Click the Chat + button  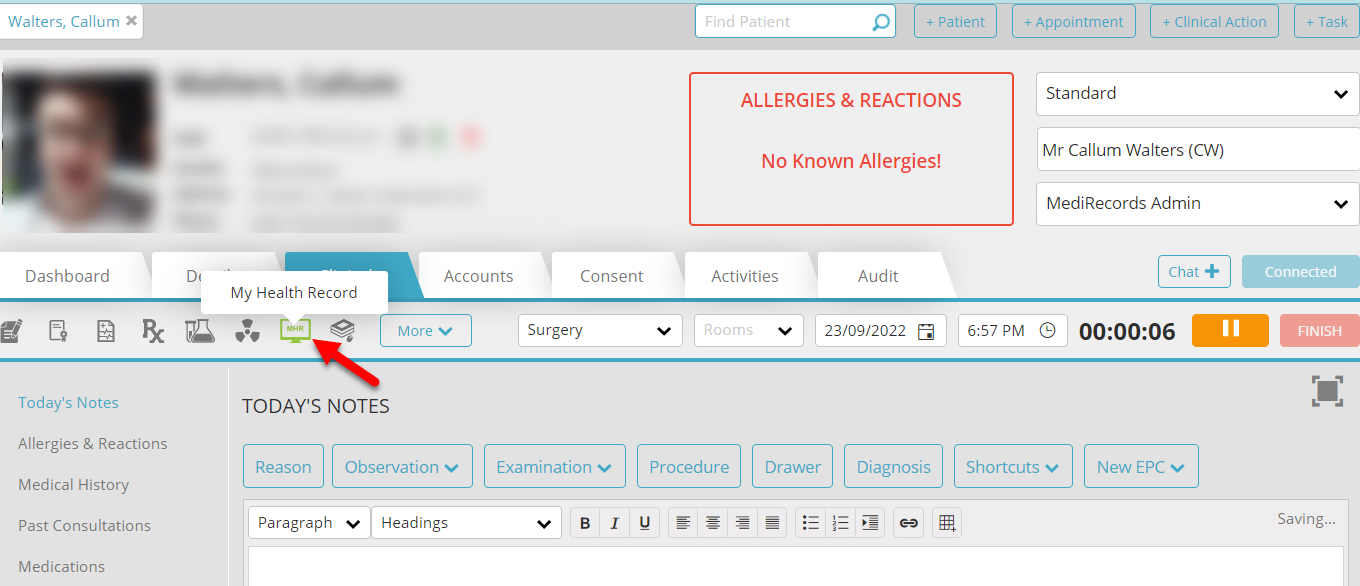click(x=1194, y=271)
